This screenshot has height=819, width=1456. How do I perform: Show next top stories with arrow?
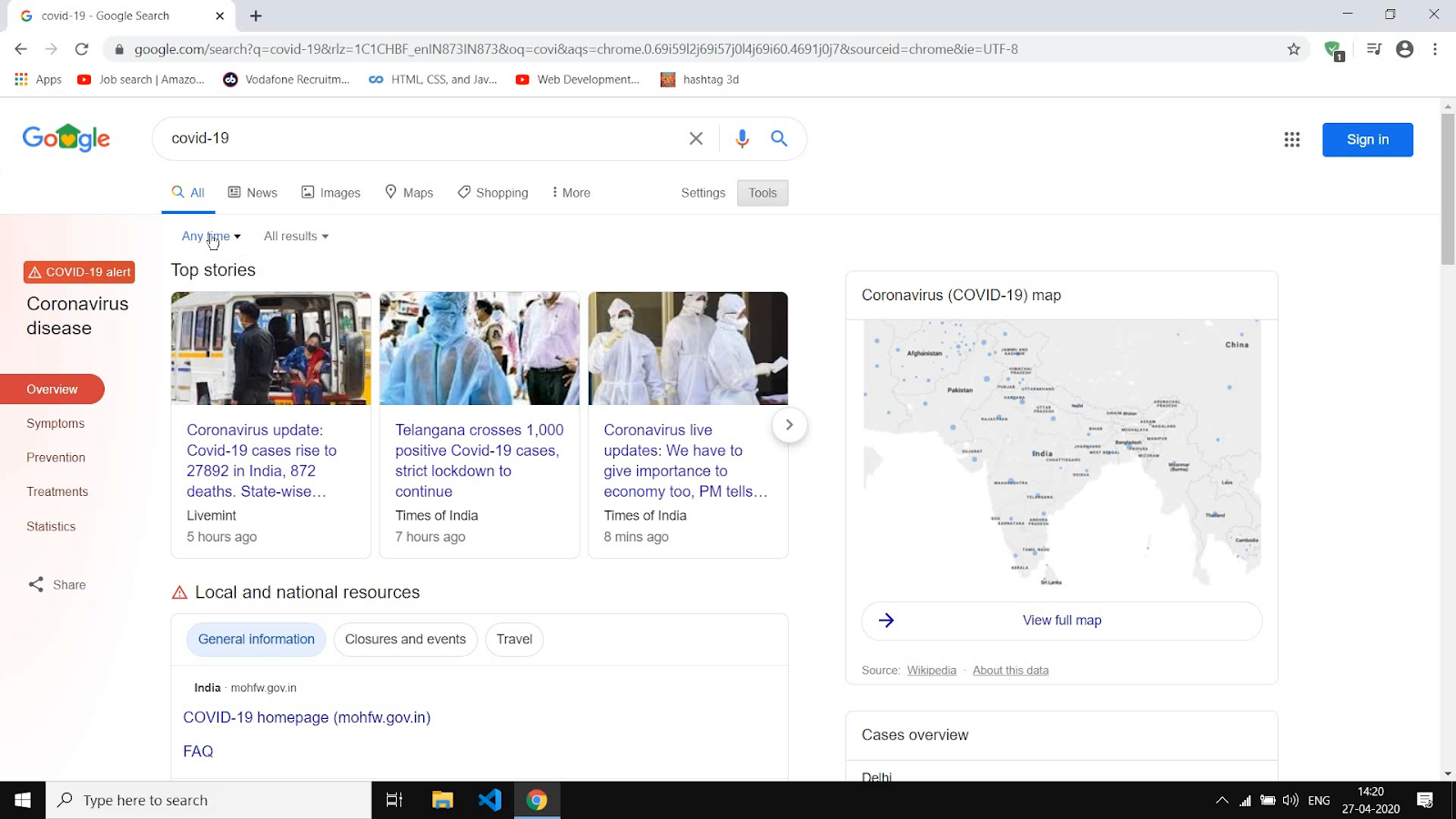tap(789, 425)
